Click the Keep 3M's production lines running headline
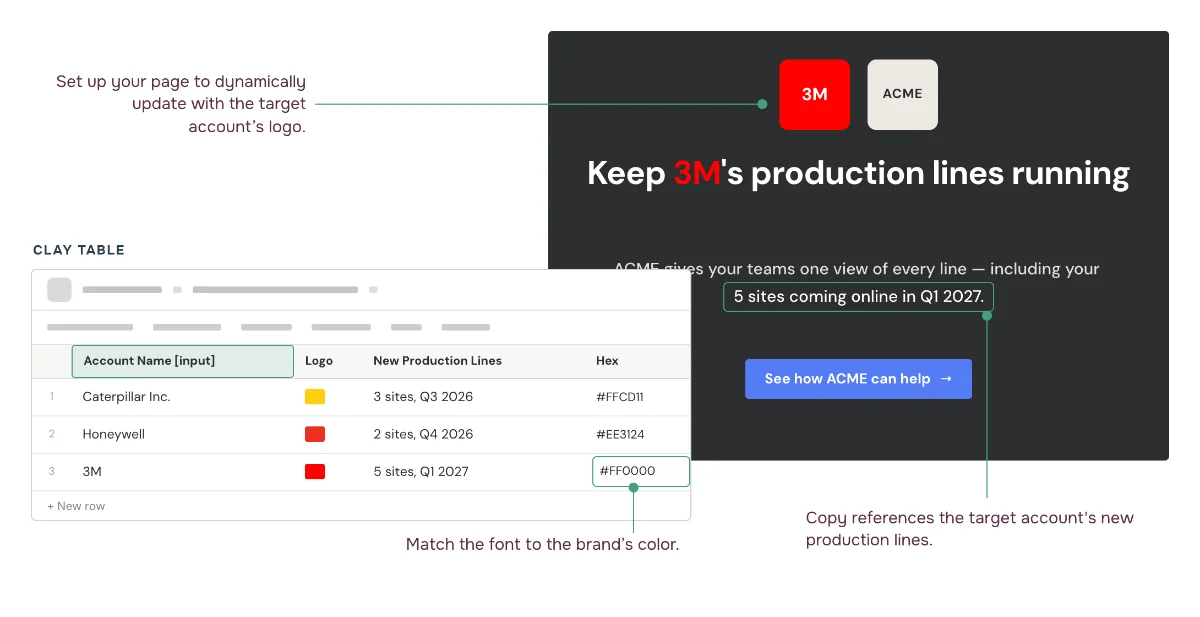Image resolution: width=1200 pixels, height=617 pixels. pyautogui.click(x=858, y=173)
